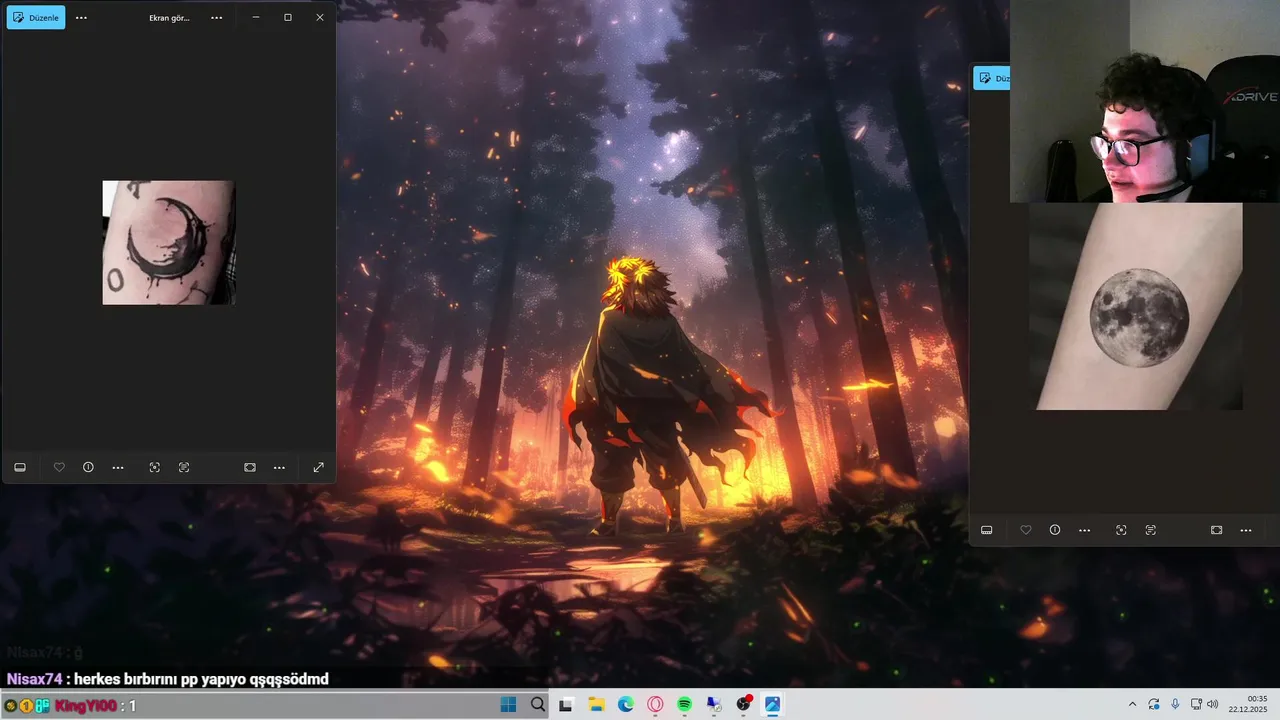Viewport: 1280px width, 720px height.
Task: Click the full moon tattoo image
Action: pyautogui.click(x=1136, y=306)
